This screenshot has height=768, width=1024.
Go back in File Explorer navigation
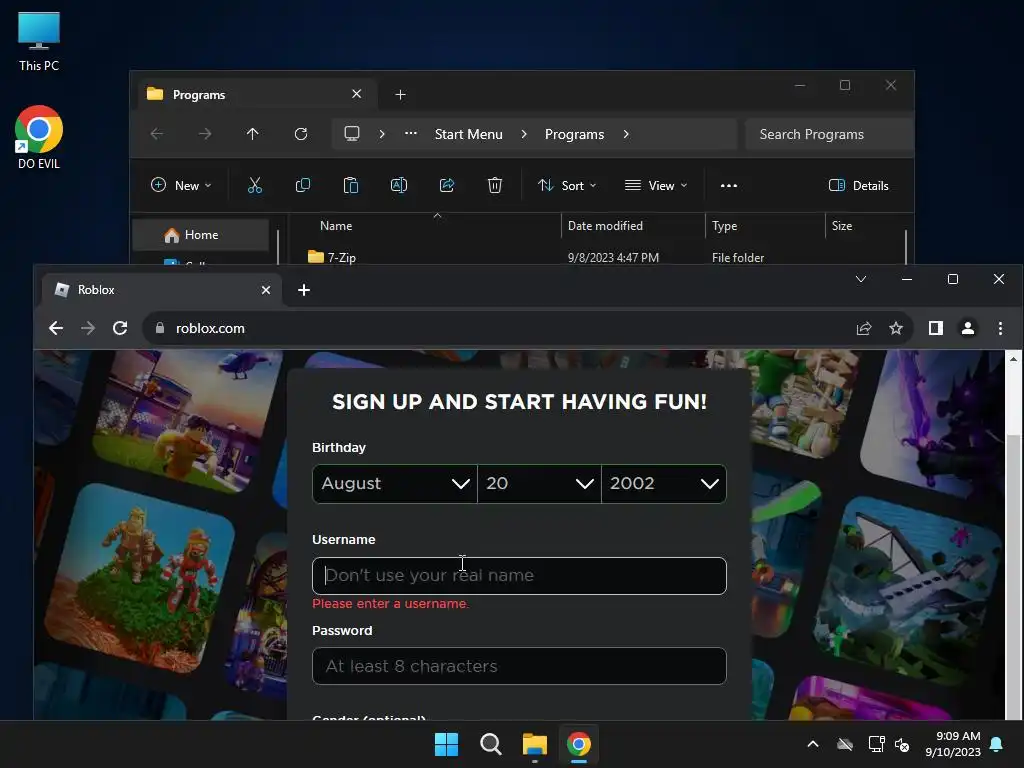click(x=157, y=134)
